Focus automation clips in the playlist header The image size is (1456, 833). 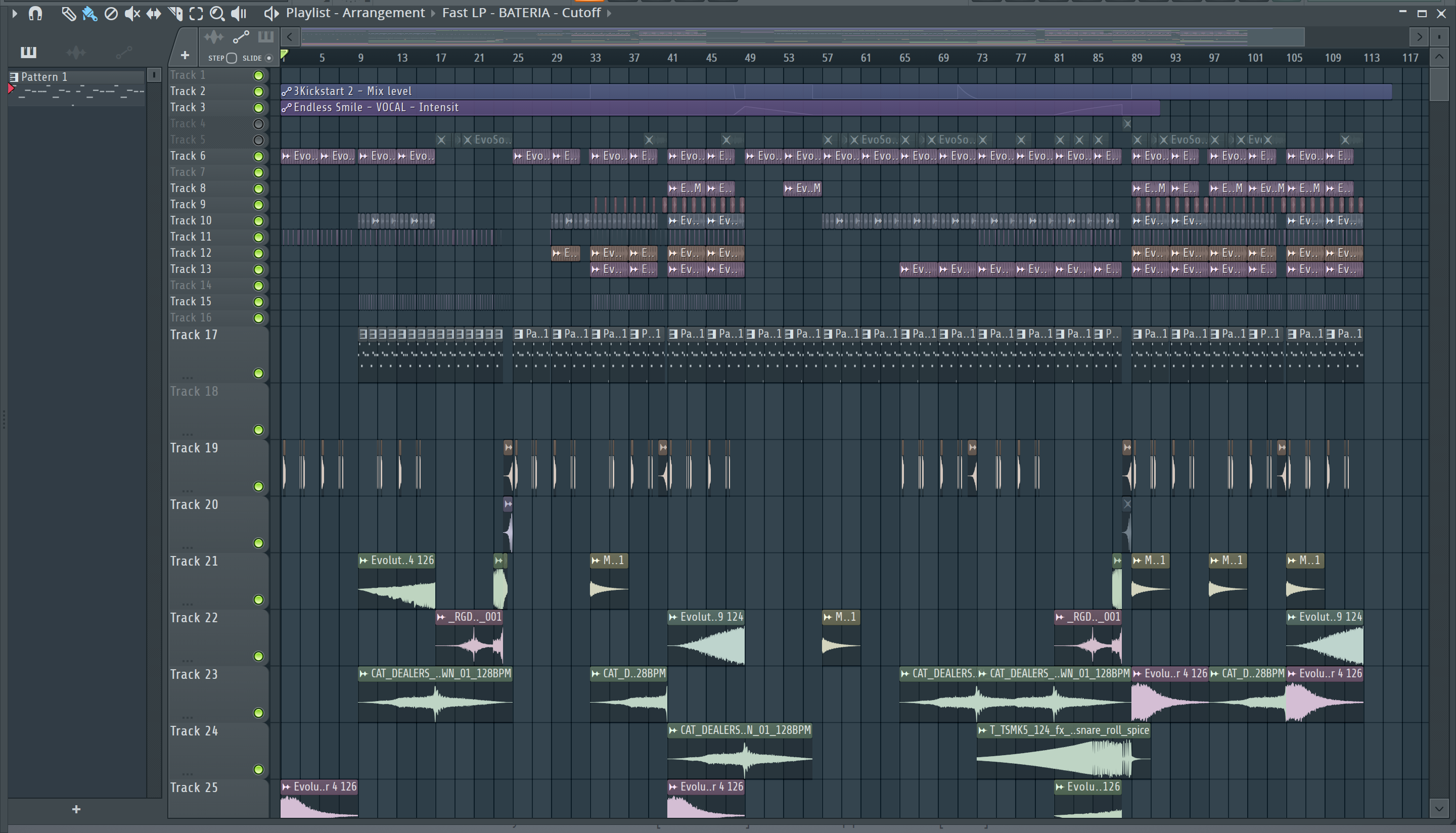[x=241, y=38]
